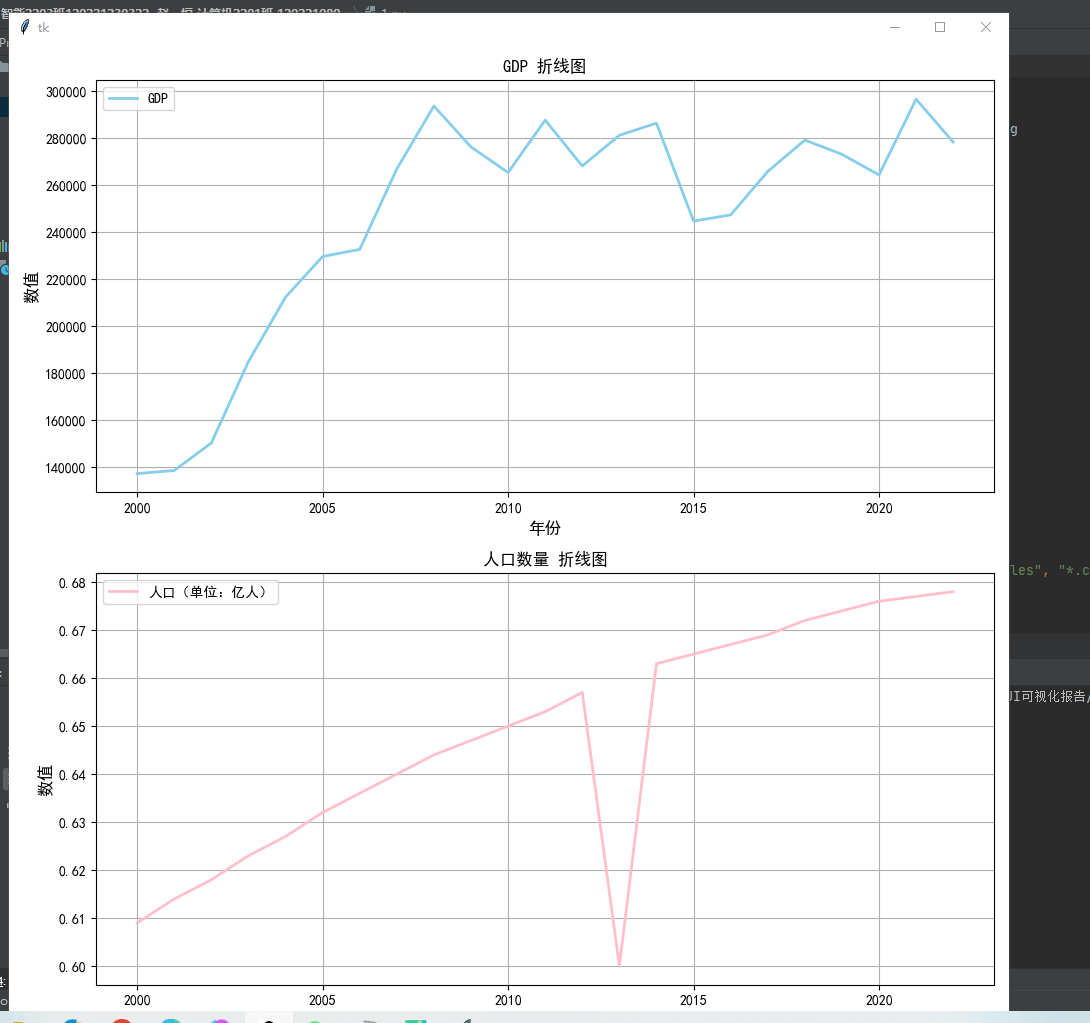Click the '数值' y-axis label of GDP chart

pyautogui.click(x=31, y=287)
